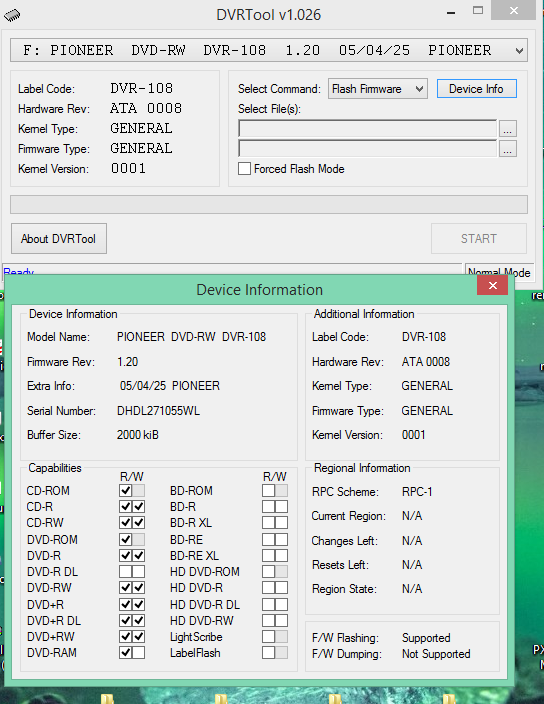Click Firmware Rev 1.20 value

[127, 361]
